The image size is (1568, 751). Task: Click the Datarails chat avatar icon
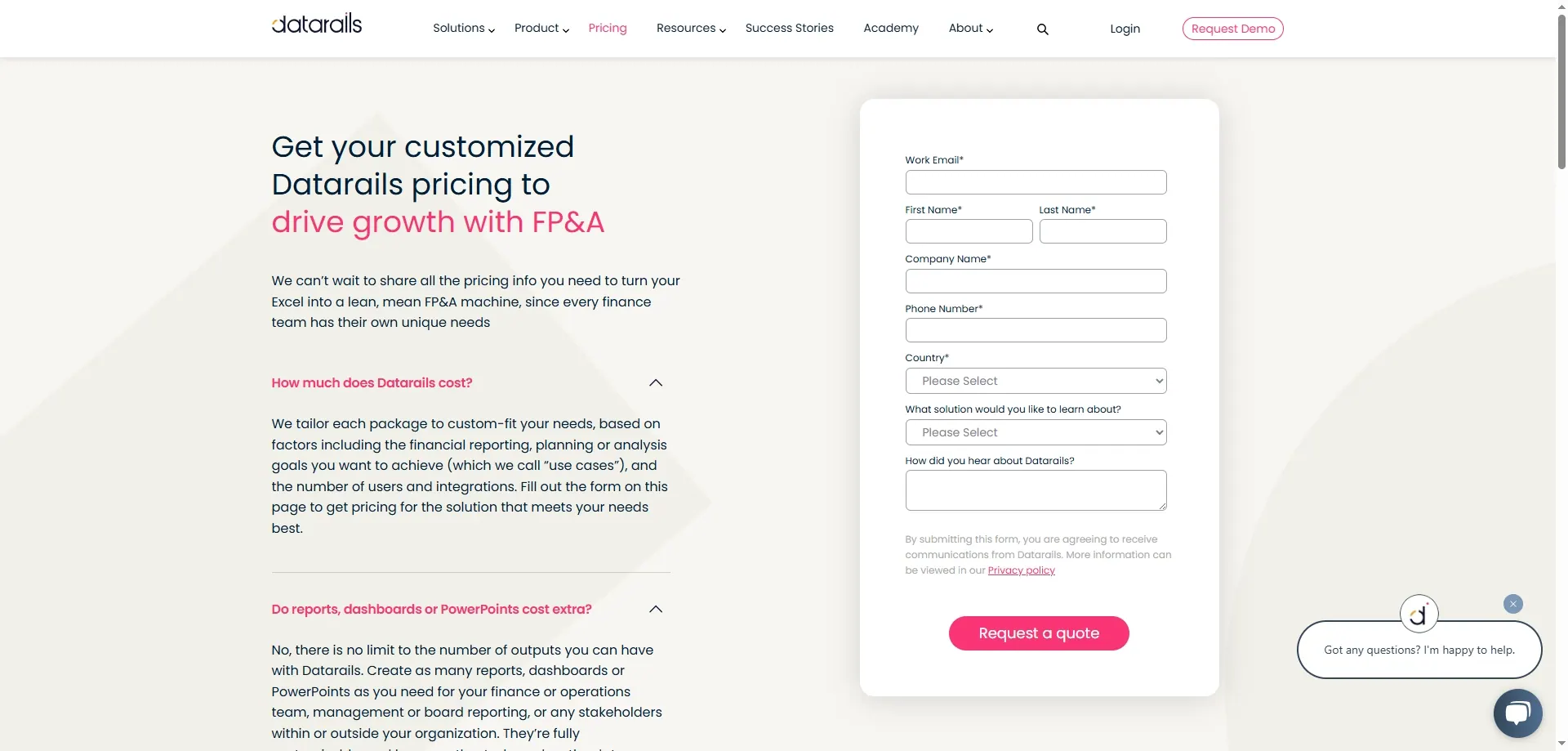1419,614
